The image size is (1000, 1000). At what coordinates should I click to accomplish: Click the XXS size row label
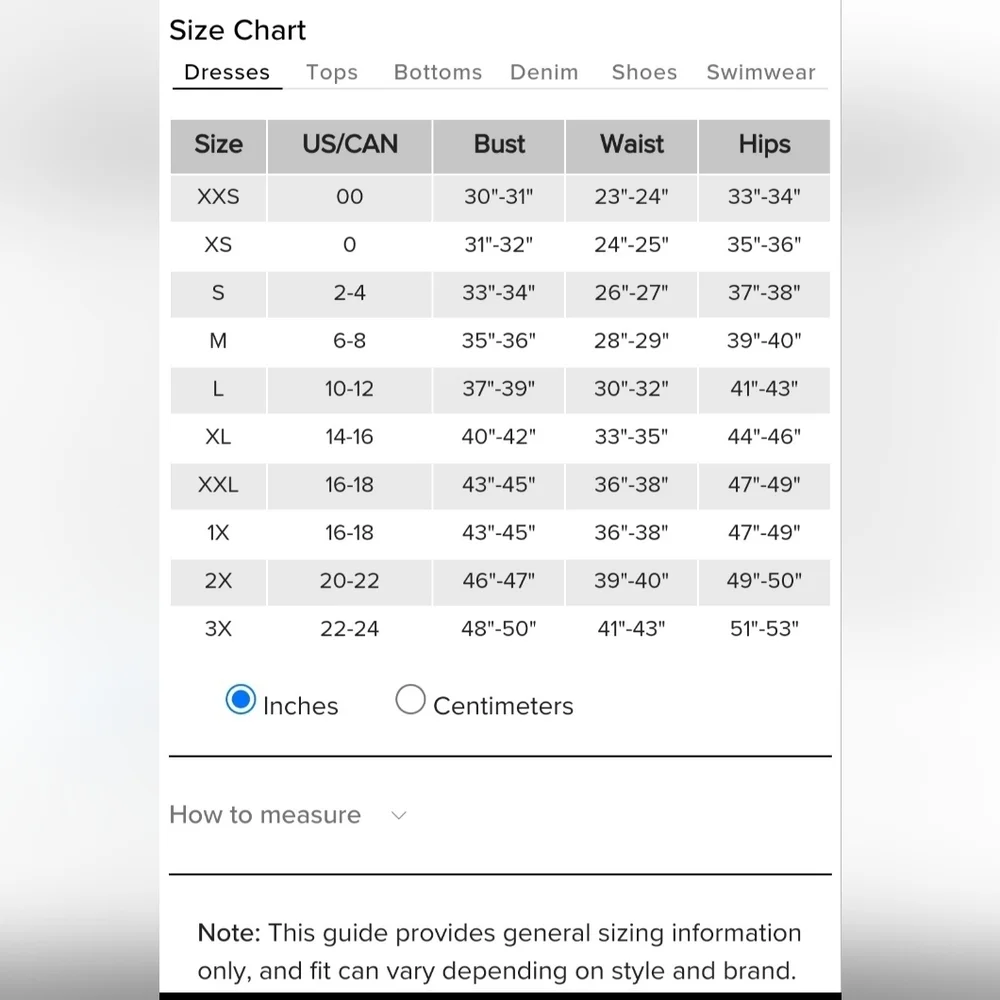(218, 197)
